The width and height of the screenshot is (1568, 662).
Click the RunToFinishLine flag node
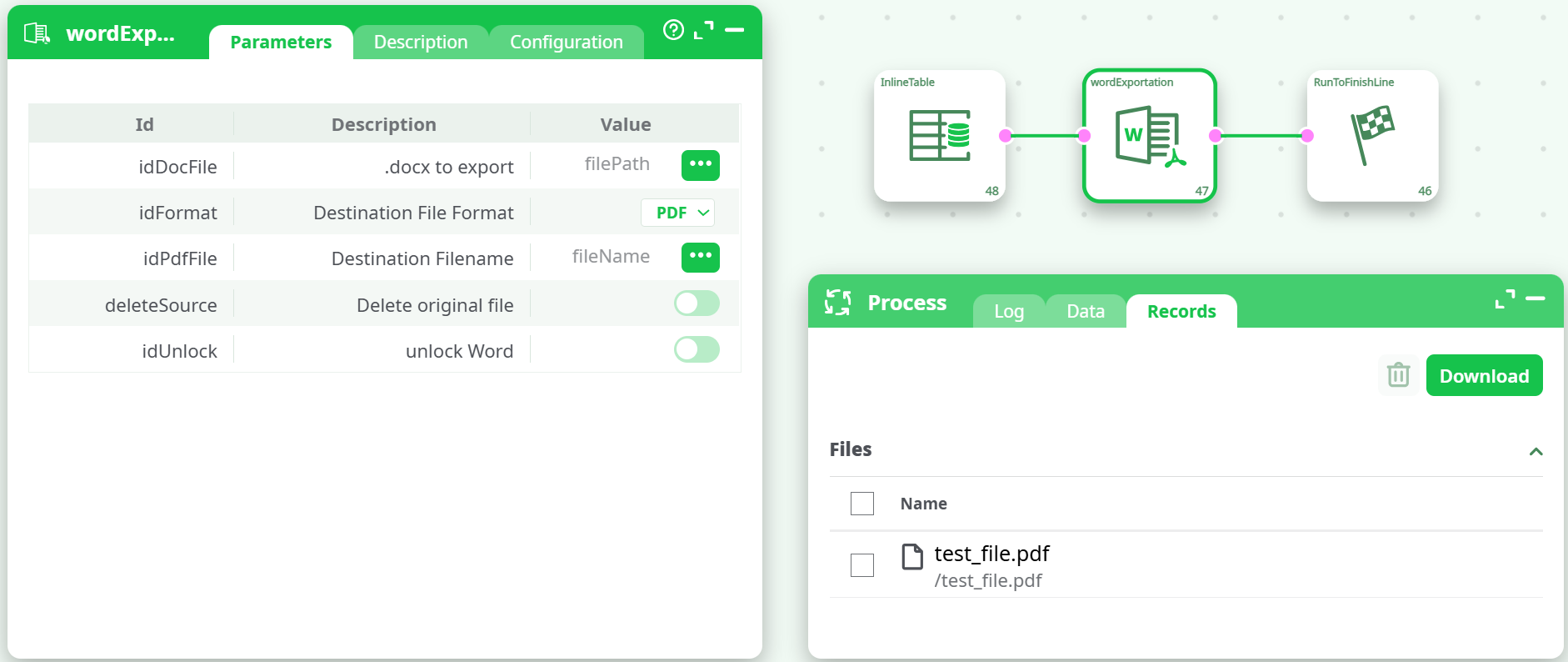[x=1371, y=135]
